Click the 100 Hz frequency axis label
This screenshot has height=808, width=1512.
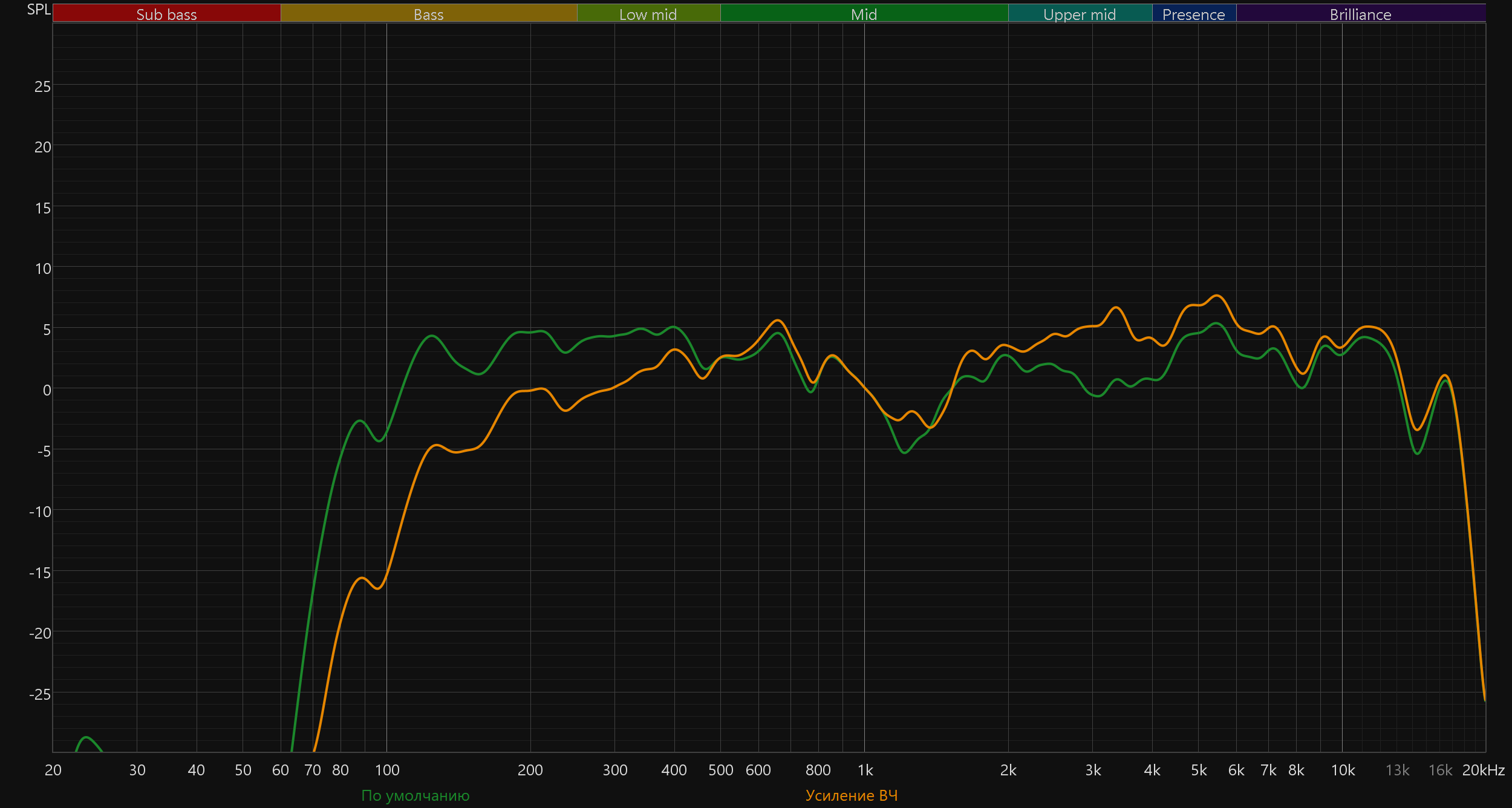(387, 770)
